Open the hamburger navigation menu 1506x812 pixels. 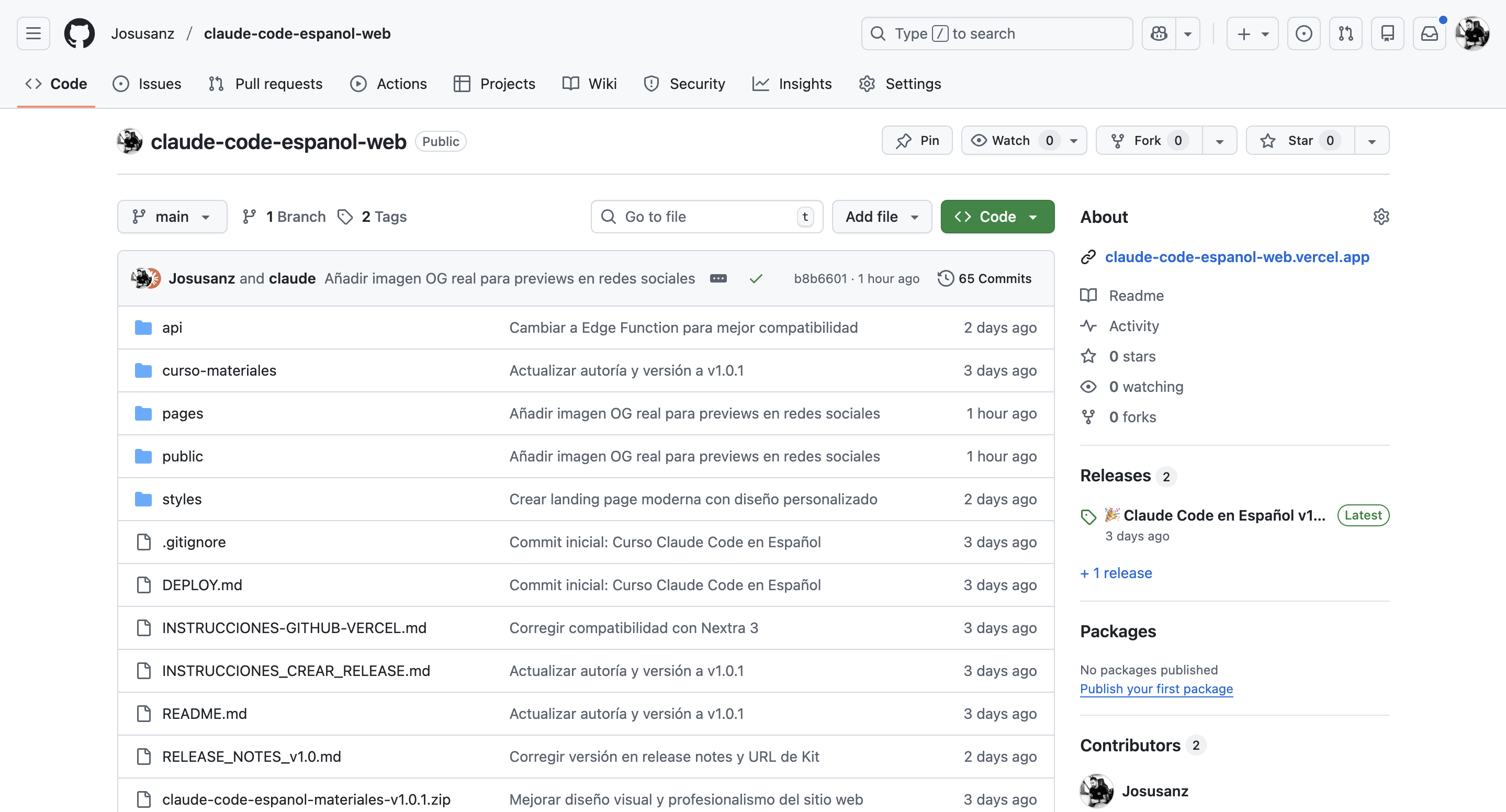[x=33, y=33]
